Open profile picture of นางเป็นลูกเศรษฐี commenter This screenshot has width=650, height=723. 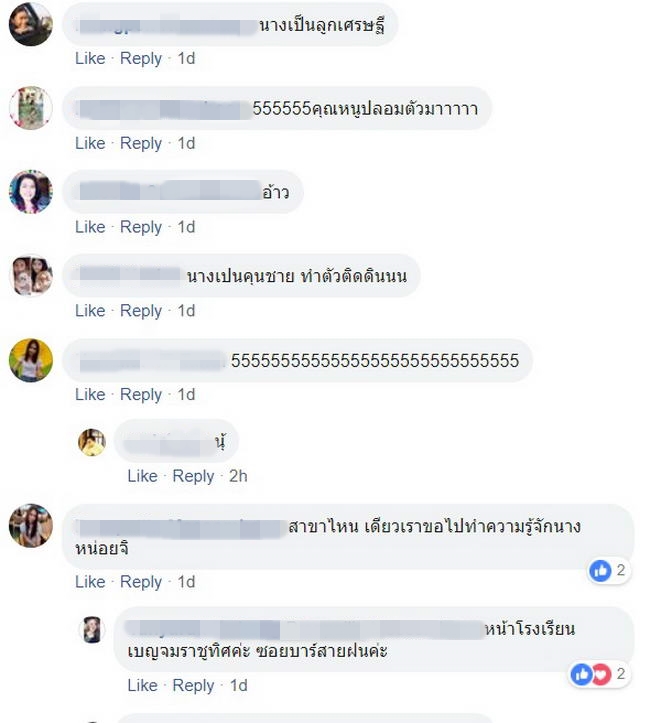31,24
